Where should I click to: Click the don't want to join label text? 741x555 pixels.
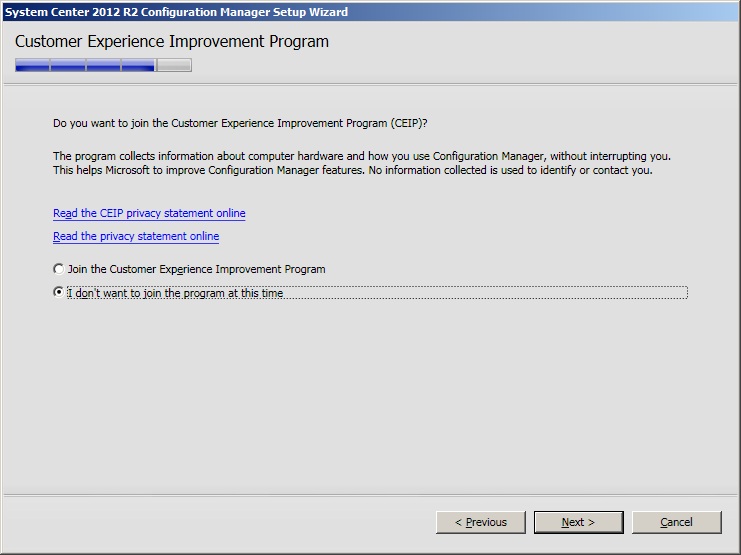(x=175, y=293)
